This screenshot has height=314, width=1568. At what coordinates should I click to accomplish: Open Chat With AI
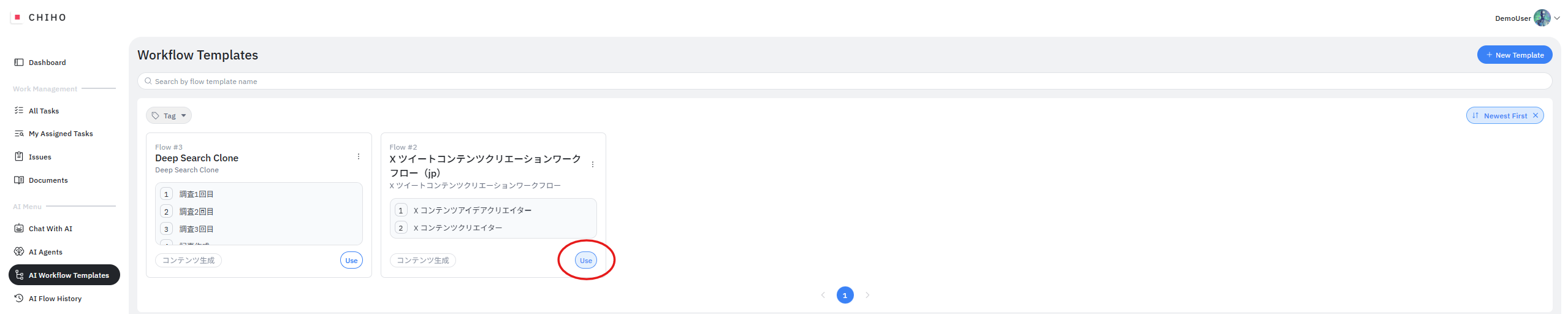[x=50, y=229]
